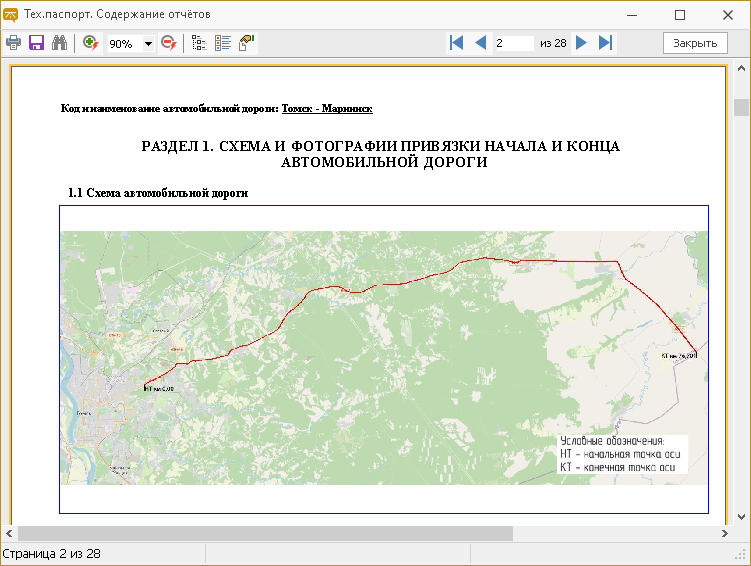The image size is (751, 566).
Task: Click the Print icon in toolbar
Action: [x=14, y=43]
